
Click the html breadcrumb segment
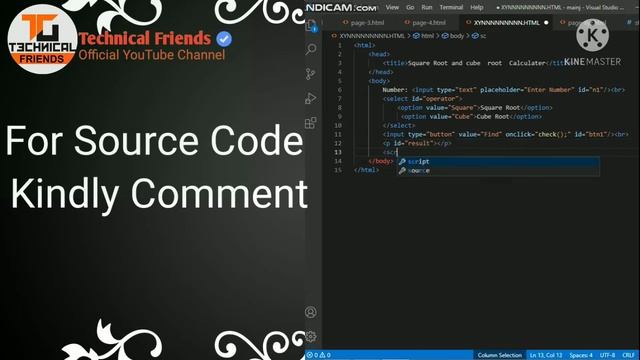click(x=424, y=36)
